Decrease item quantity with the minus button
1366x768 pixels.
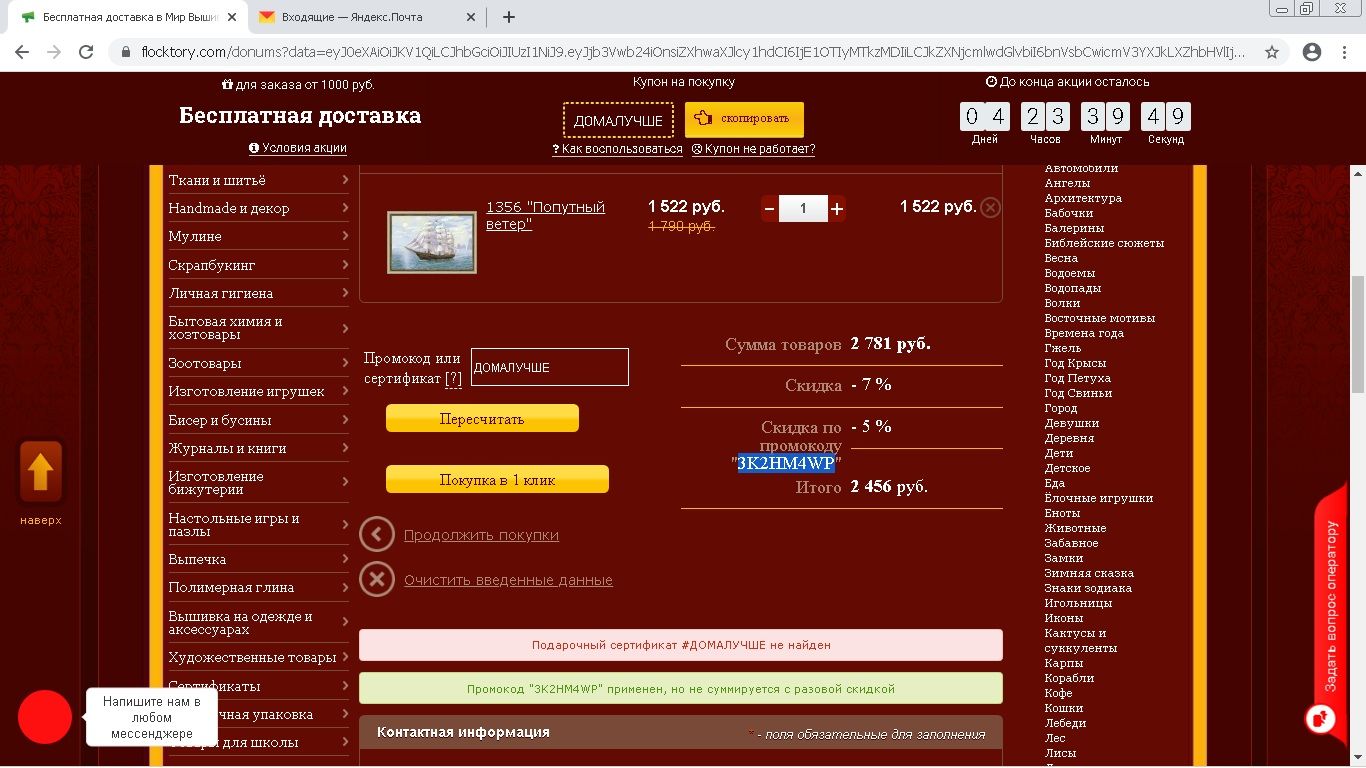click(769, 209)
